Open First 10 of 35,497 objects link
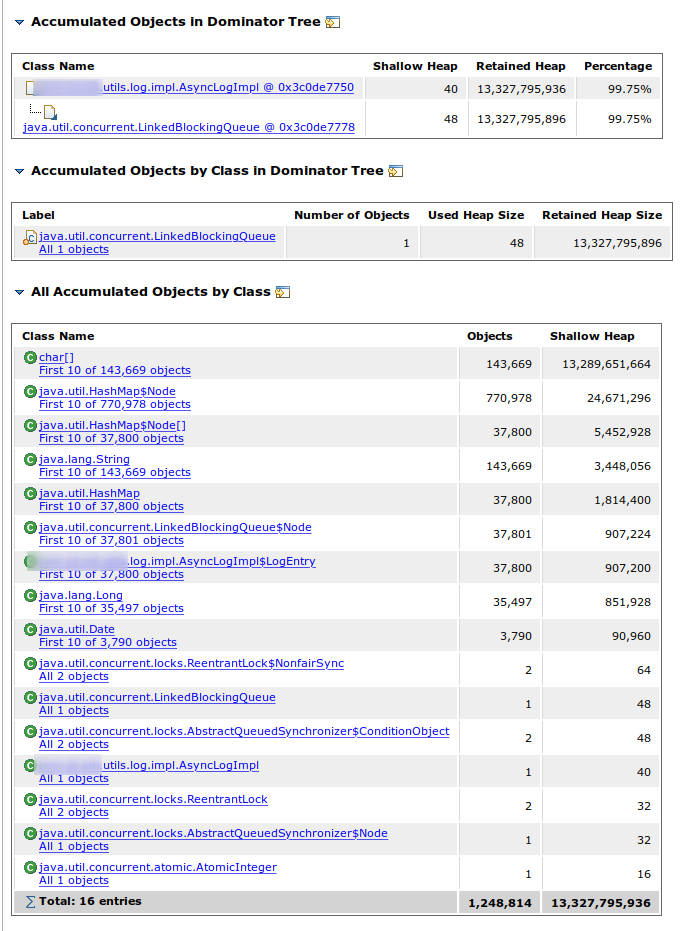The height and width of the screenshot is (931, 692). tap(111, 608)
